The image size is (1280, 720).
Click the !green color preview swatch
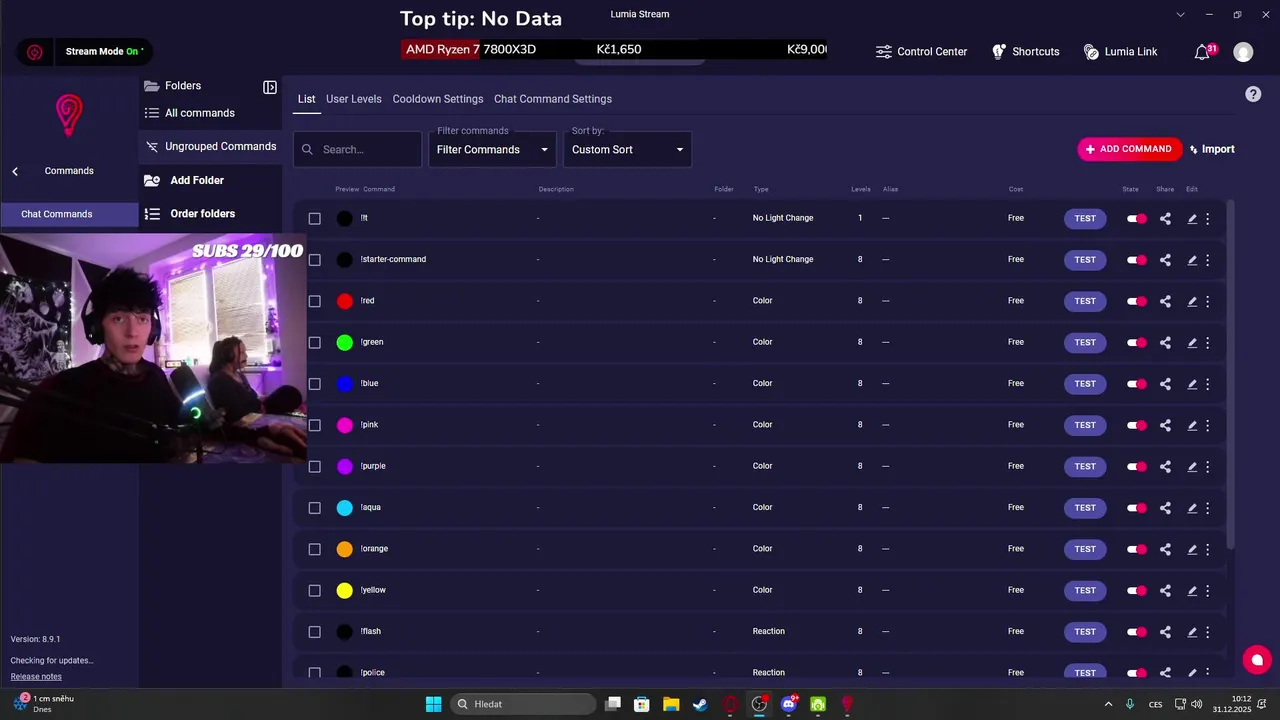(x=345, y=343)
